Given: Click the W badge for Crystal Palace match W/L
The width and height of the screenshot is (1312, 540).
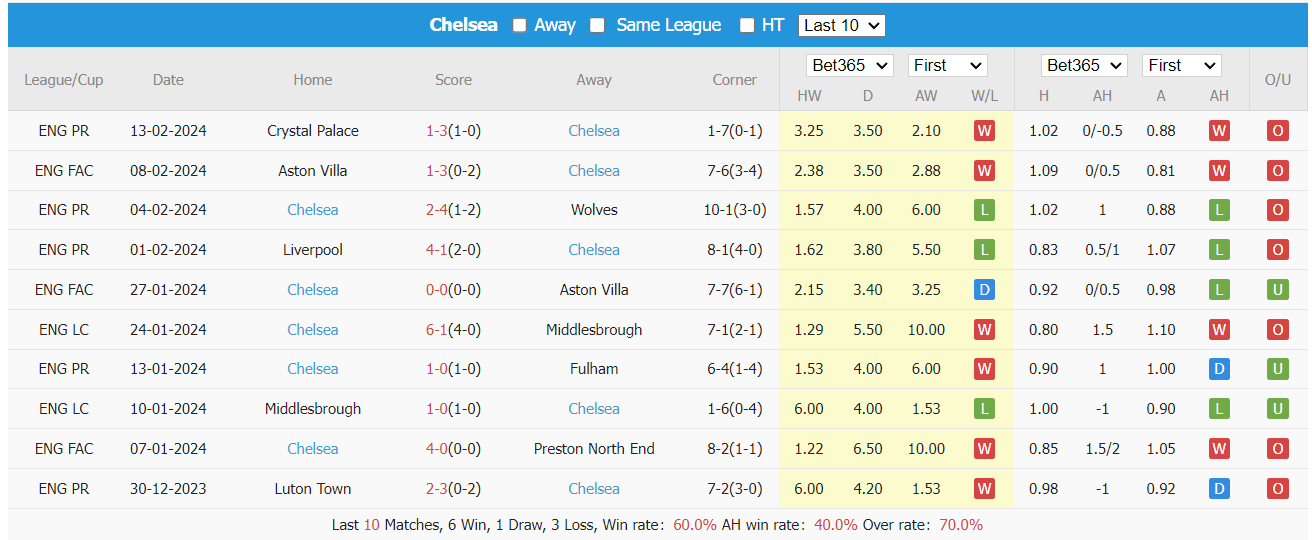Looking at the screenshot, I should coord(984,131).
